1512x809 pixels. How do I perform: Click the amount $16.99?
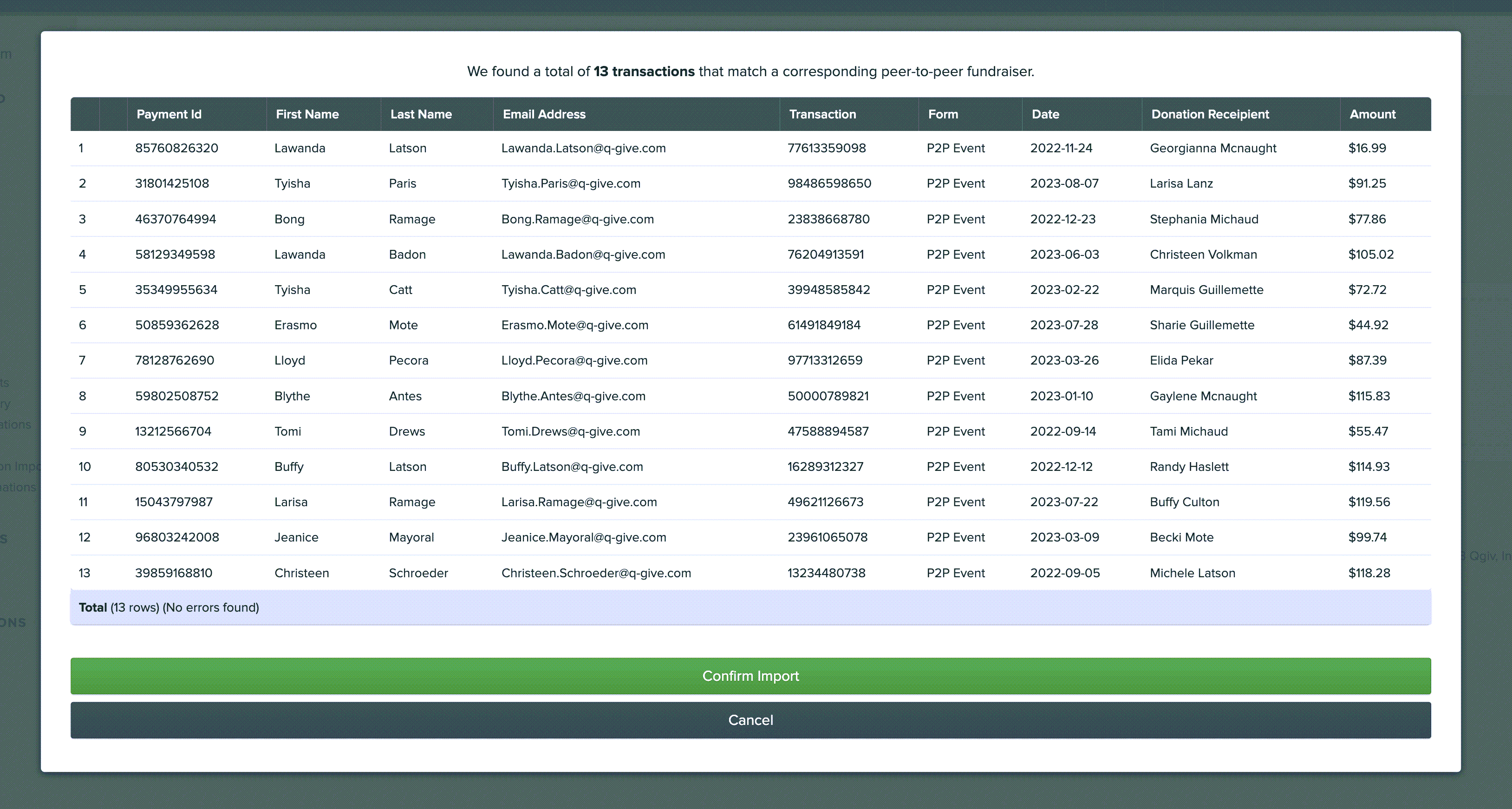1367,148
